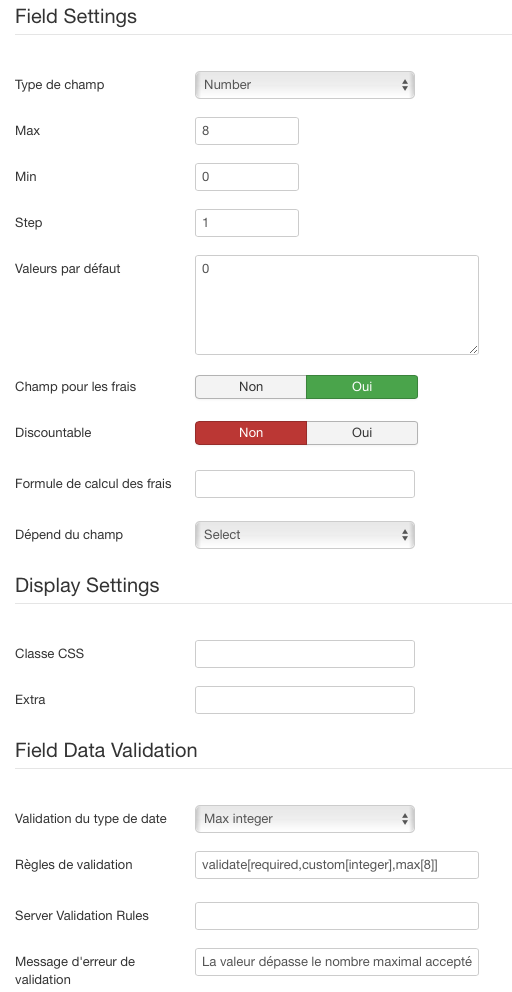Open Validation du type de date dropdown
Viewport: 512px width, 992px height.
coord(304,819)
